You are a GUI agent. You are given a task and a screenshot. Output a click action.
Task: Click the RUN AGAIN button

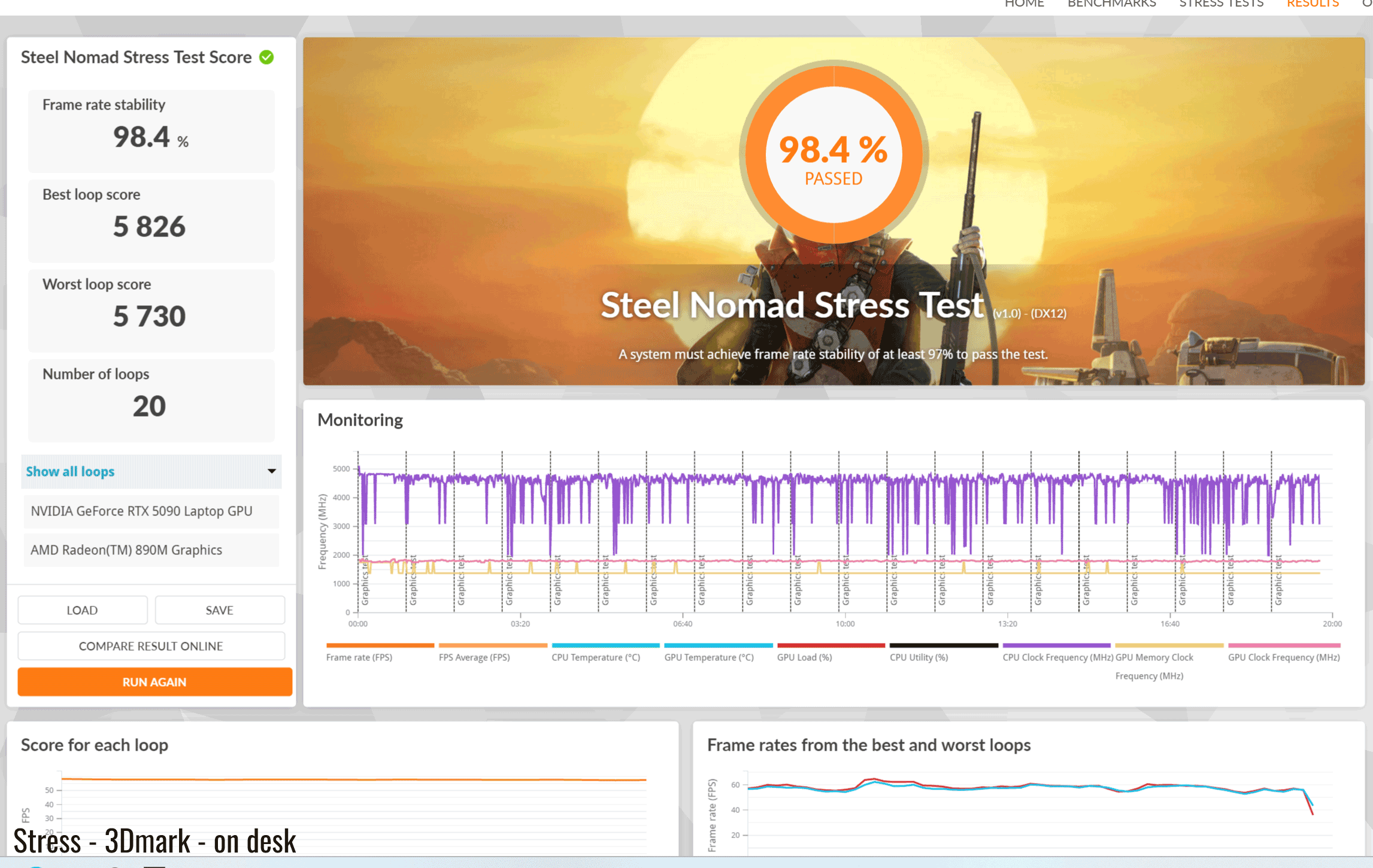pos(154,682)
